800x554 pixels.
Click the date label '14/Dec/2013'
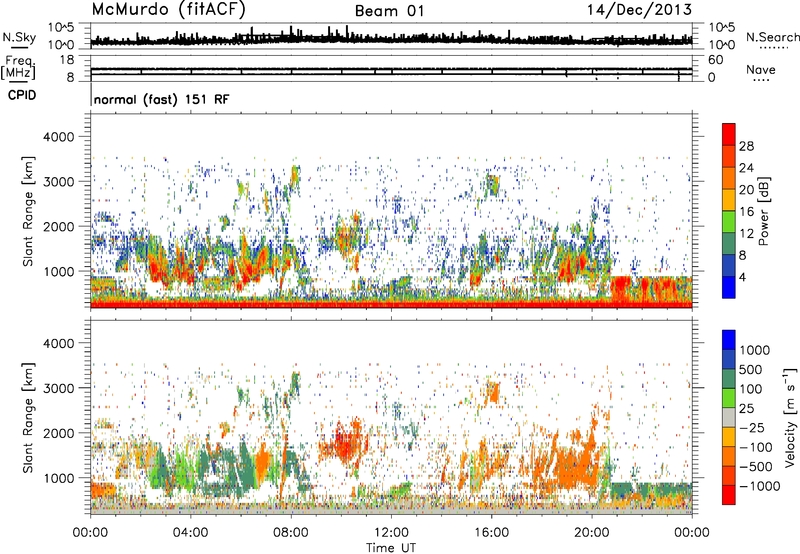(x=639, y=10)
